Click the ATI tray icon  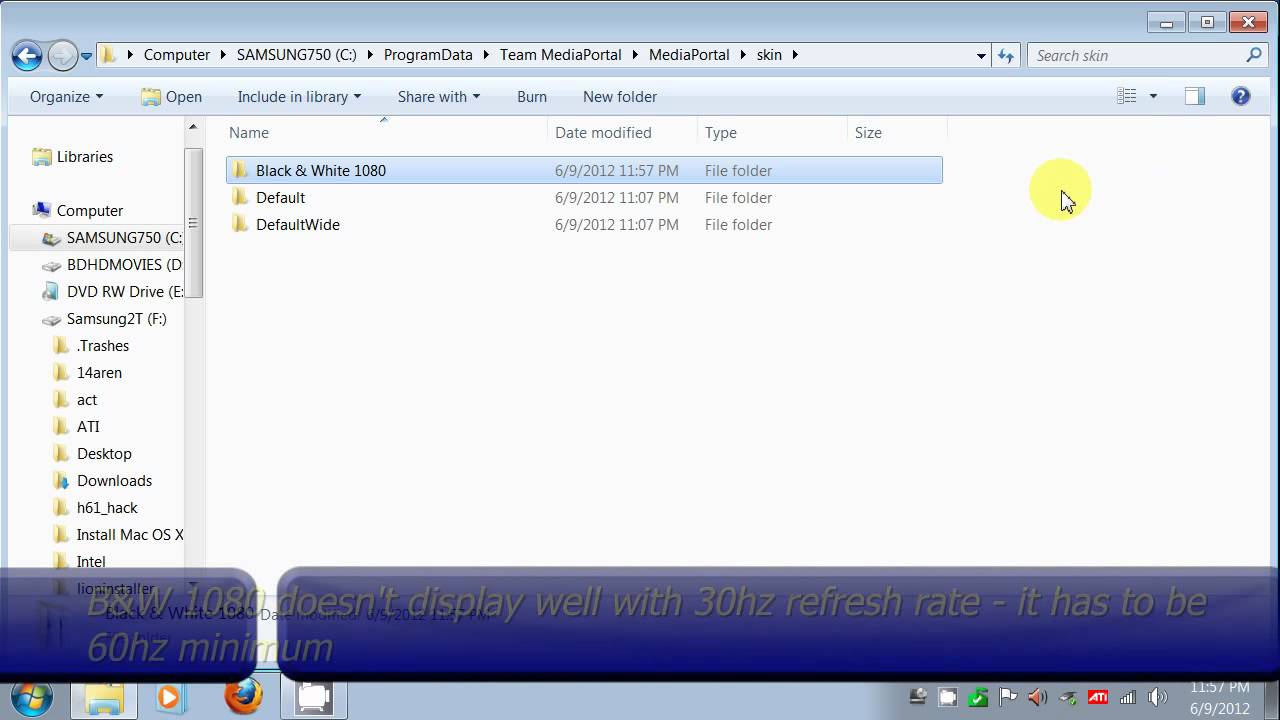pyautogui.click(x=1097, y=697)
